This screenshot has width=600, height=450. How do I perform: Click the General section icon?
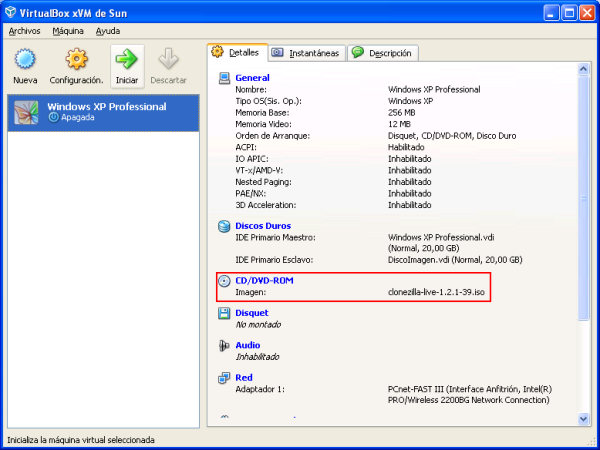224,78
